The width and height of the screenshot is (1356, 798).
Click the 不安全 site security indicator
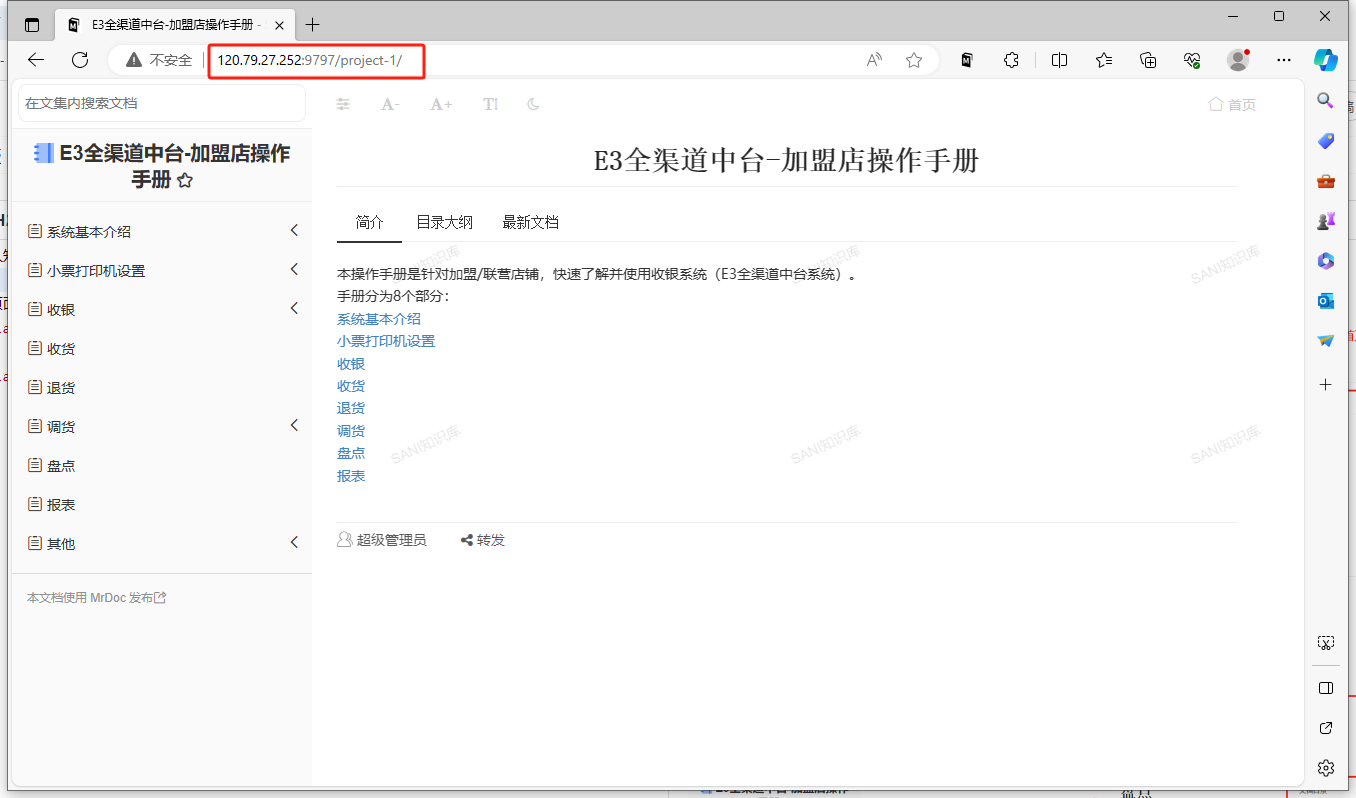pyautogui.click(x=159, y=60)
